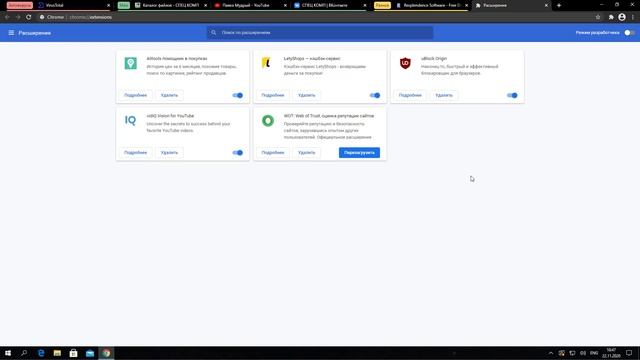This screenshot has height=360, width=640.
Task: Click the taskbar clock and date
Action: click(611, 353)
